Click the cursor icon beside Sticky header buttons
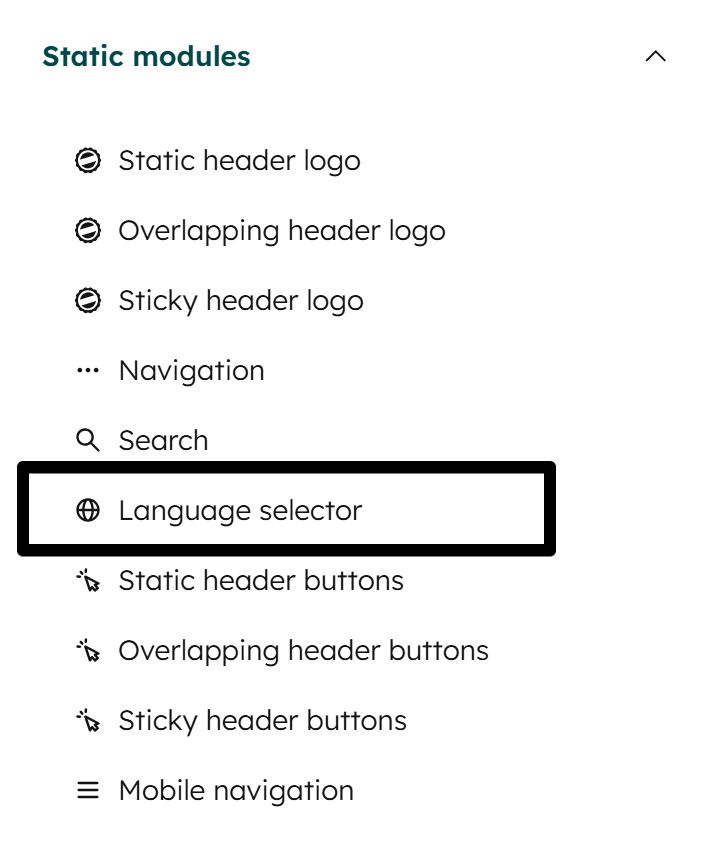 89,720
